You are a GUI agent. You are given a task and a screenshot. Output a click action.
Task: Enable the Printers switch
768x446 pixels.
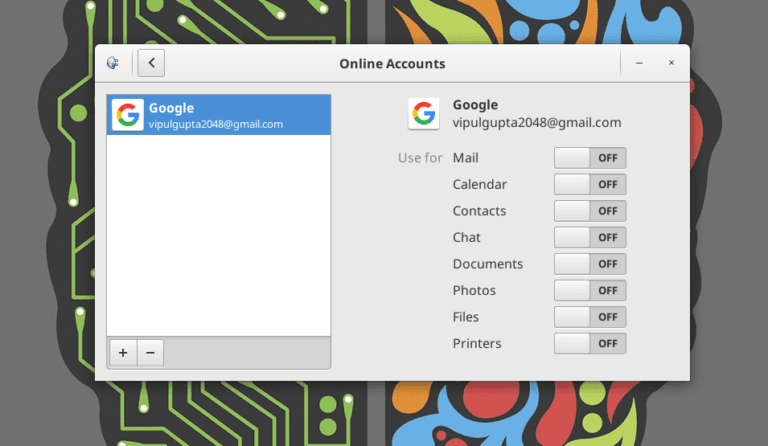(x=590, y=343)
